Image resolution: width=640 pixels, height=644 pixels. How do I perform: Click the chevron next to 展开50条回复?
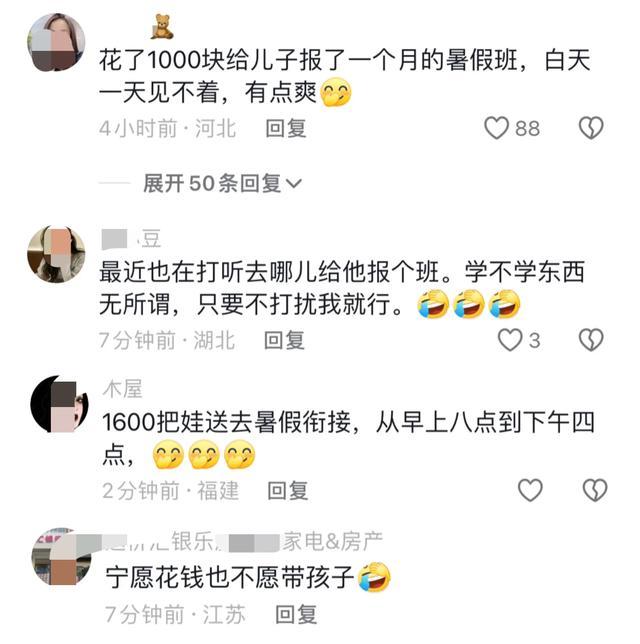[x=294, y=184]
